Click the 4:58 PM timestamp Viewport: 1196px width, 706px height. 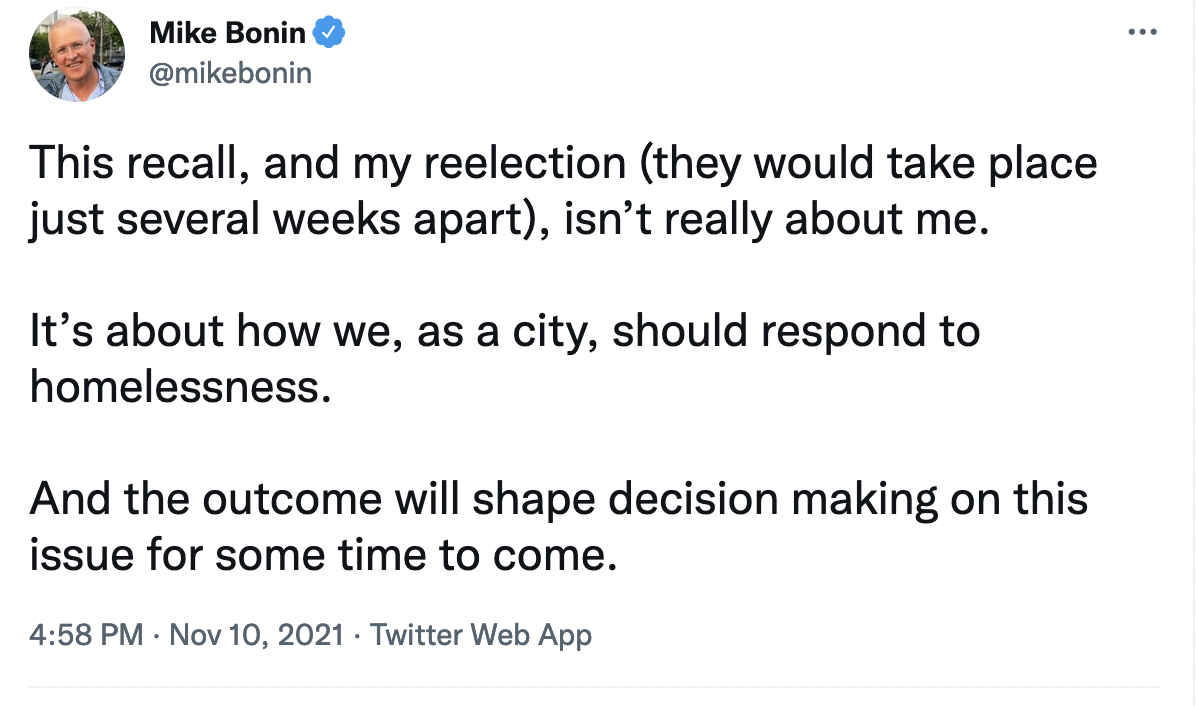click(x=87, y=634)
